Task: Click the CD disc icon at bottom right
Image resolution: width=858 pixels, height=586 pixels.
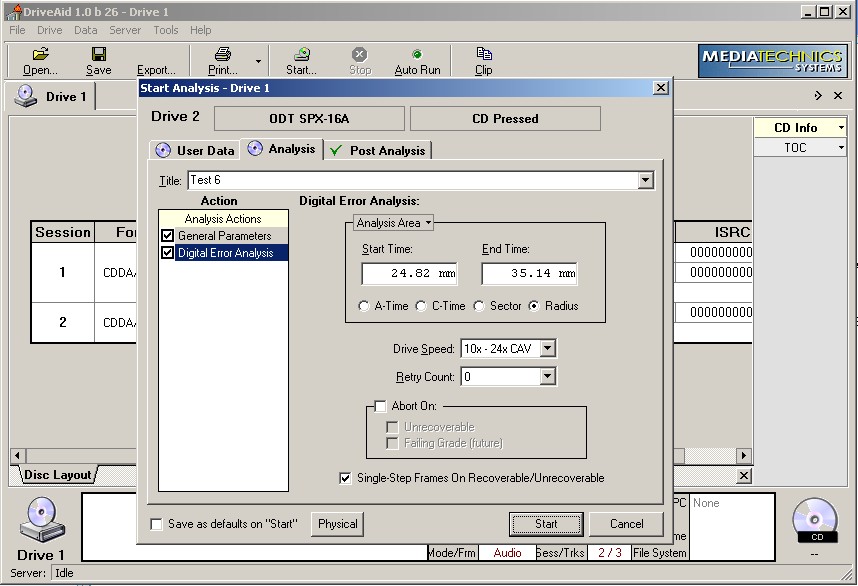Action: (815, 520)
